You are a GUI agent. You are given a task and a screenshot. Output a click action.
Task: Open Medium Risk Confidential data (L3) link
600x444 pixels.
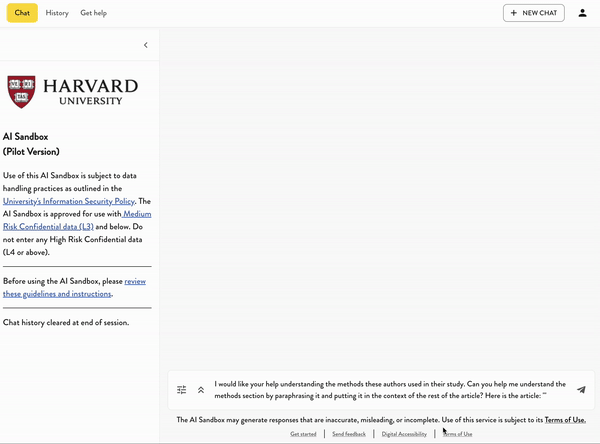point(77,220)
